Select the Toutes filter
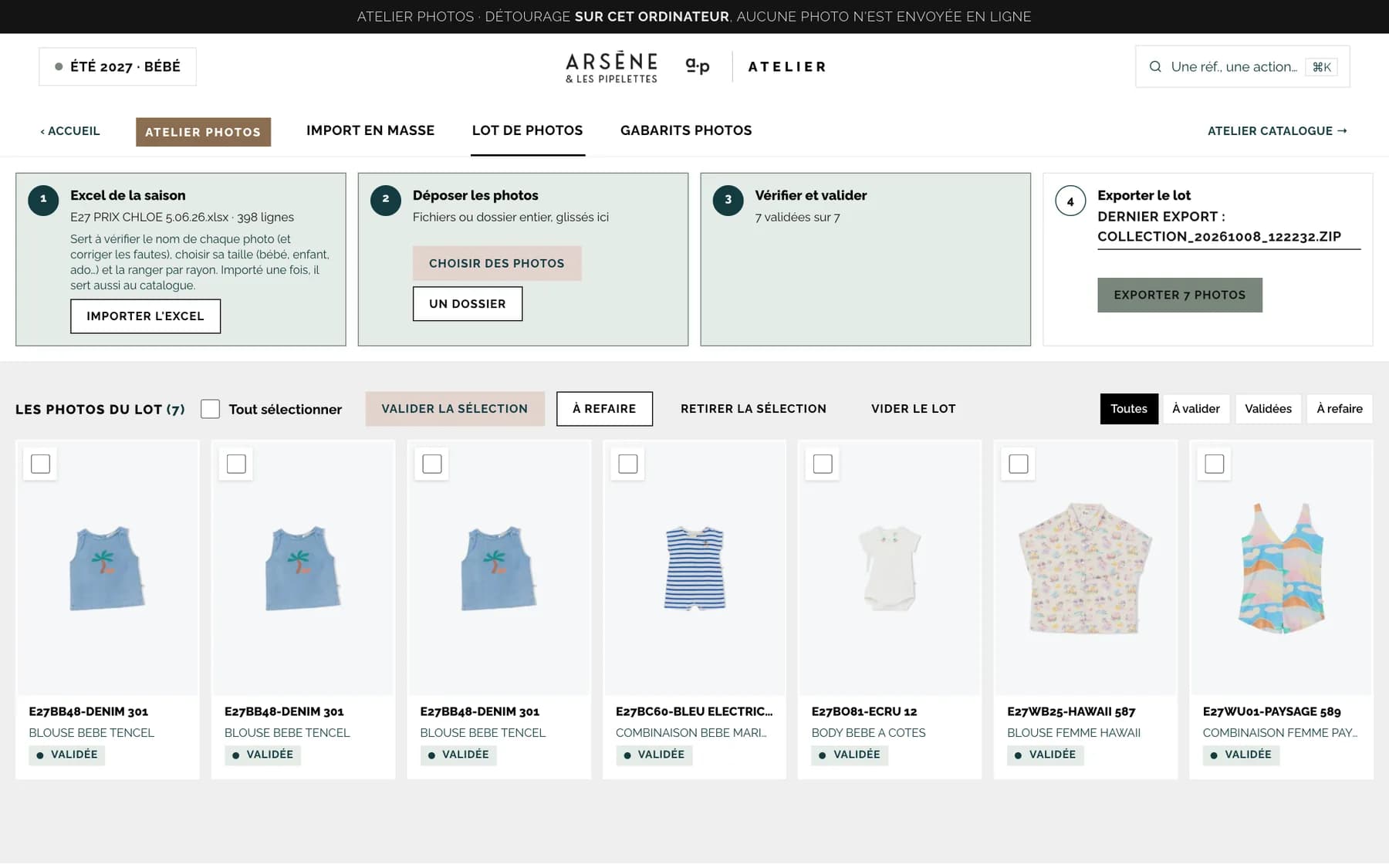Screen dimensions: 1389x868 coord(1129,409)
